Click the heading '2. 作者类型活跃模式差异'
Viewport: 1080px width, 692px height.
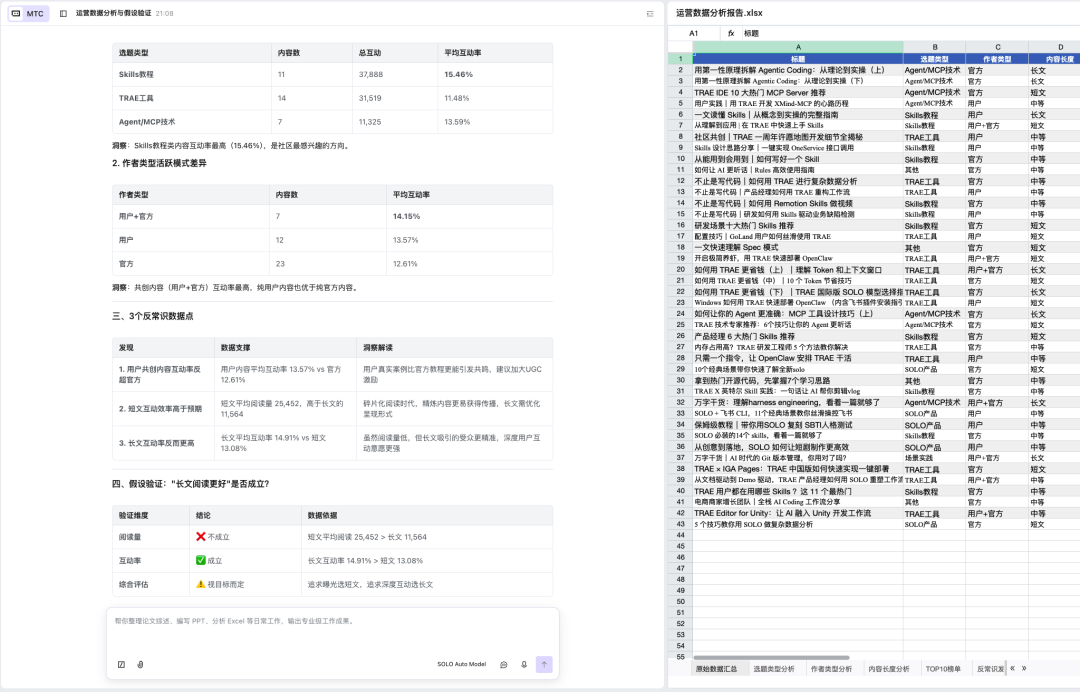click(159, 163)
